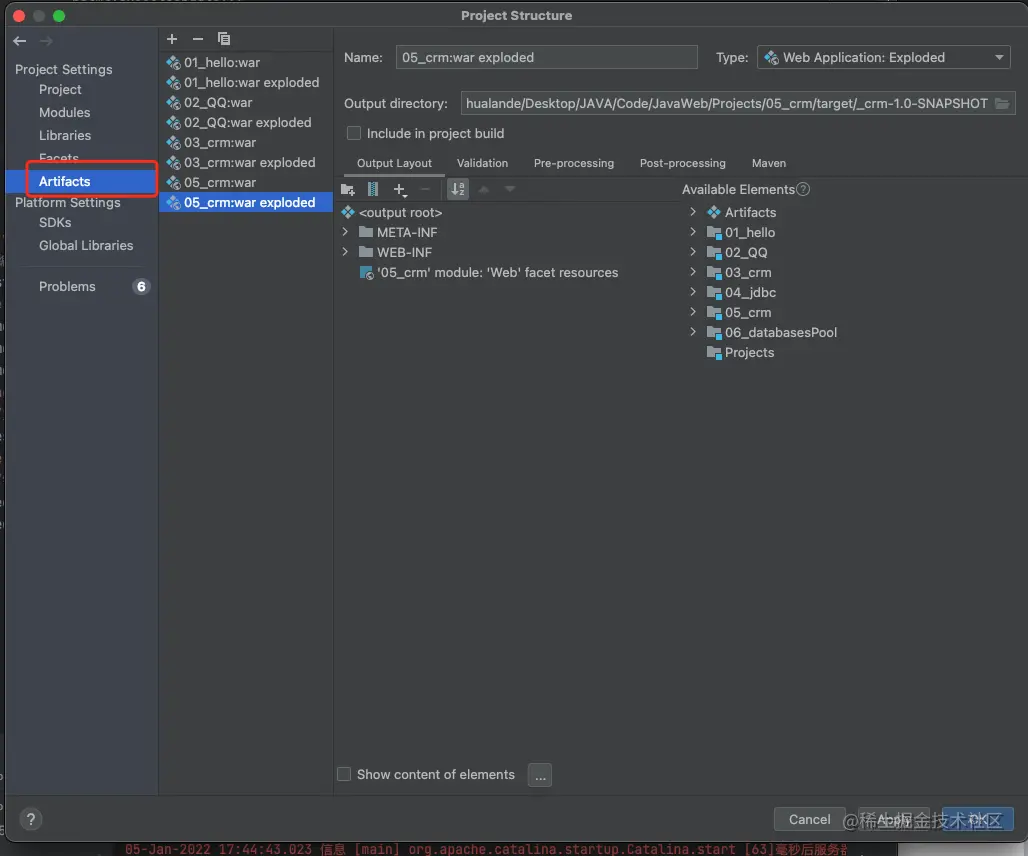Go back with the left arrow
Screen dimensions: 1028x856
point(20,41)
